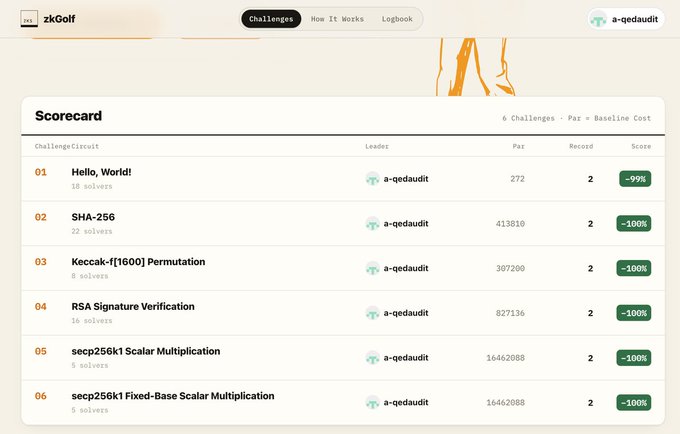Open the RSA Signature Verification challenge
The width and height of the screenshot is (680, 434).
(133, 307)
